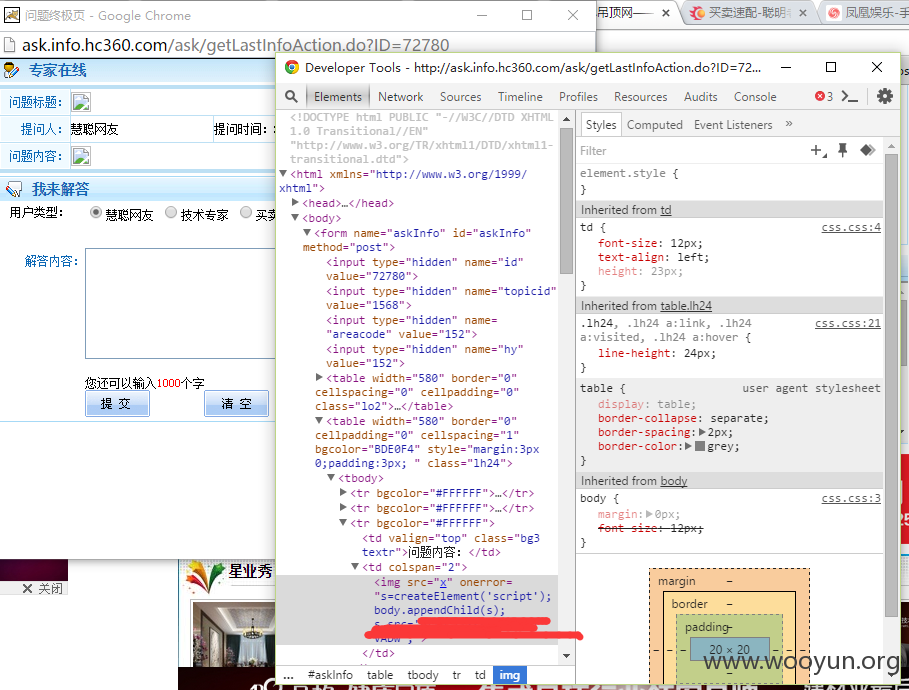Collapse the tbody node
Screen dimensions: 909x690
(x=331, y=478)
